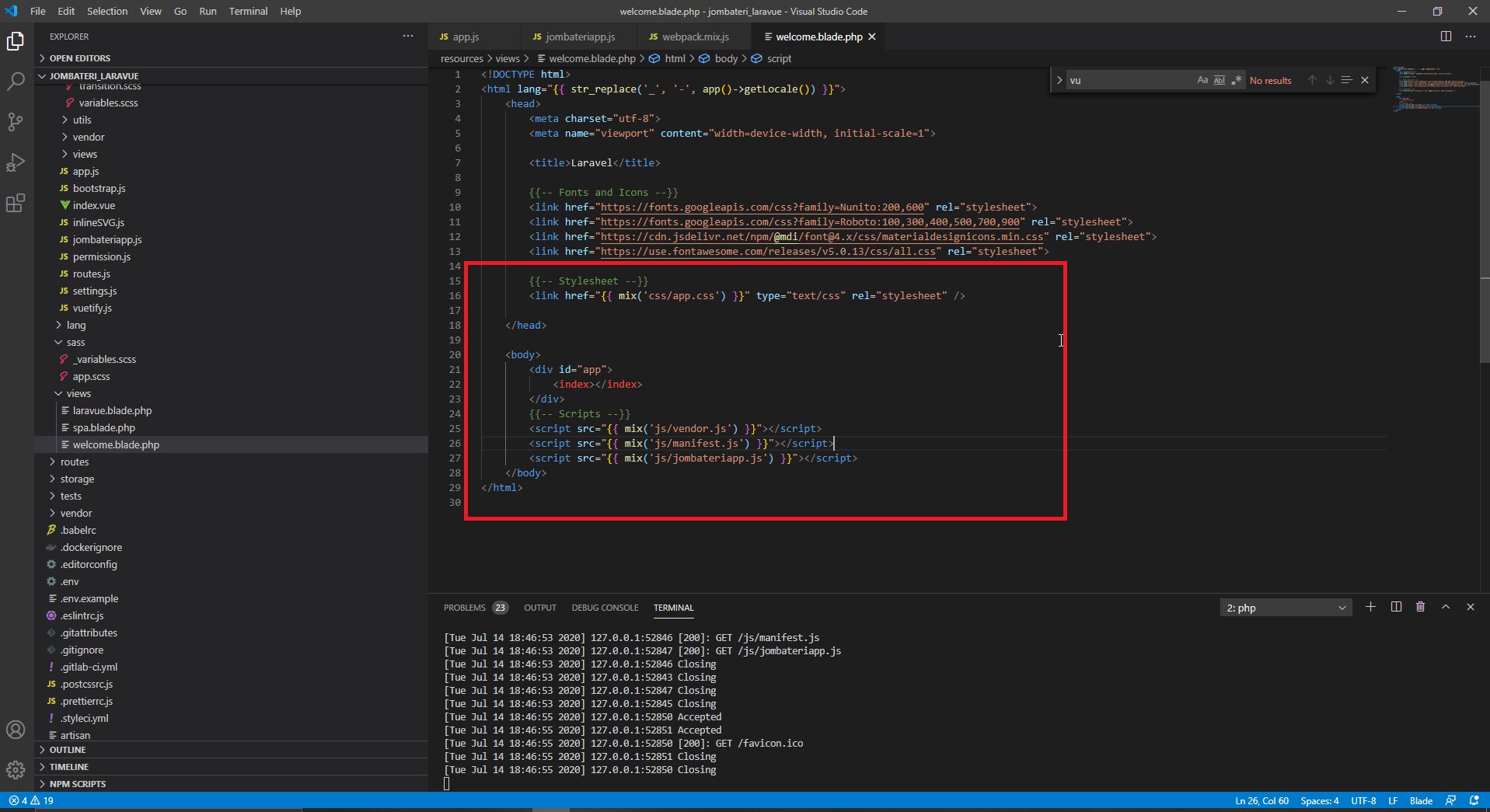1490x812 pixels.
Task: Kill the active terminal with the trash icon
Action: click(x=1420, y=607)
